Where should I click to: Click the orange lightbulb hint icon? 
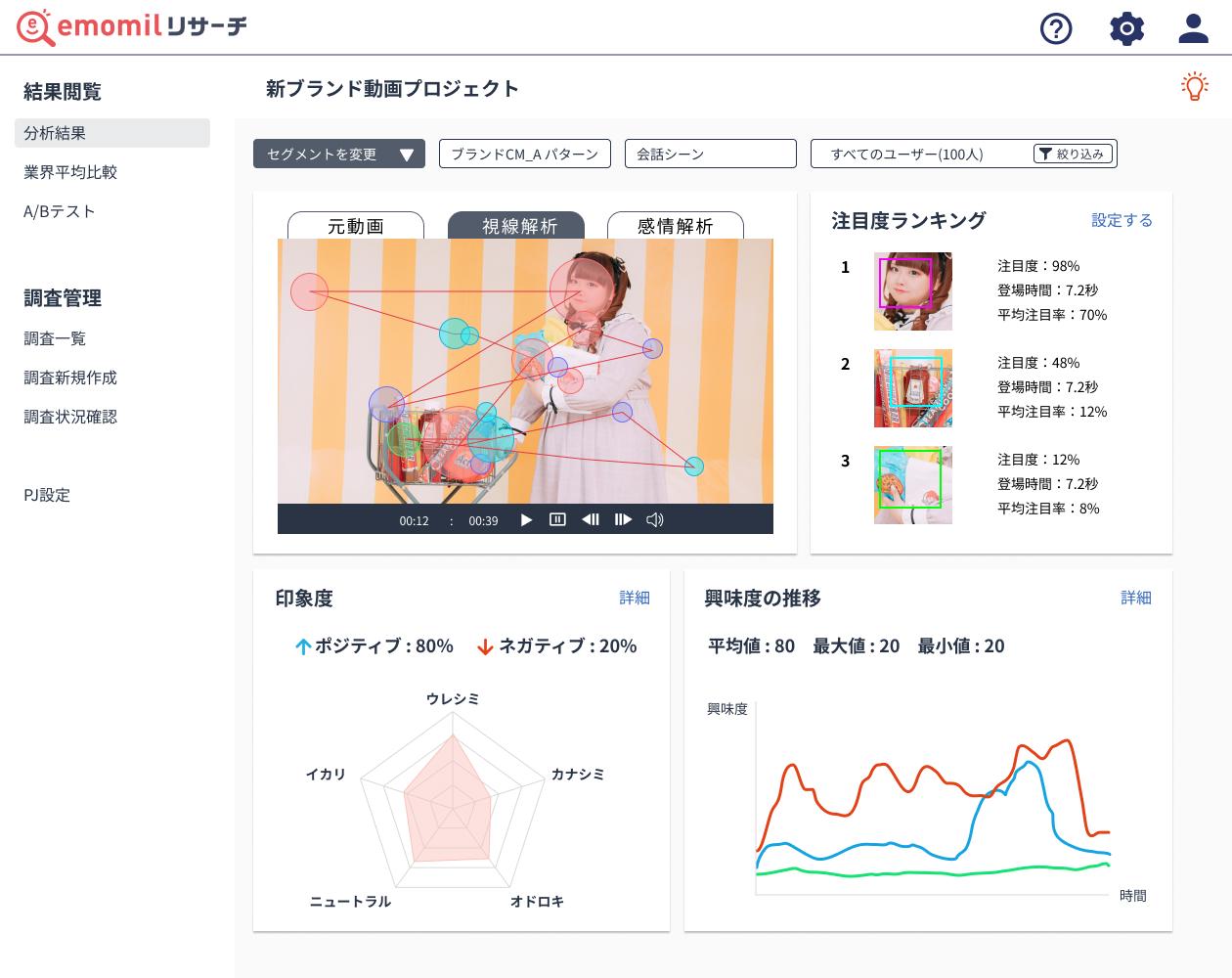1194,87
